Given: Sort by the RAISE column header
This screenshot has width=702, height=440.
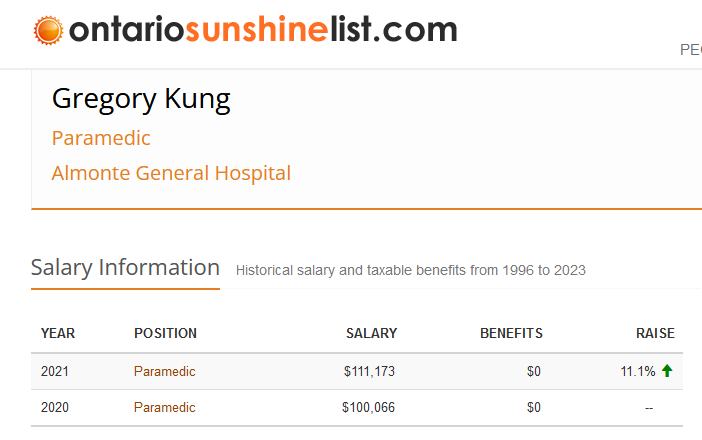Looking at the screenshot, I should 655,333.
